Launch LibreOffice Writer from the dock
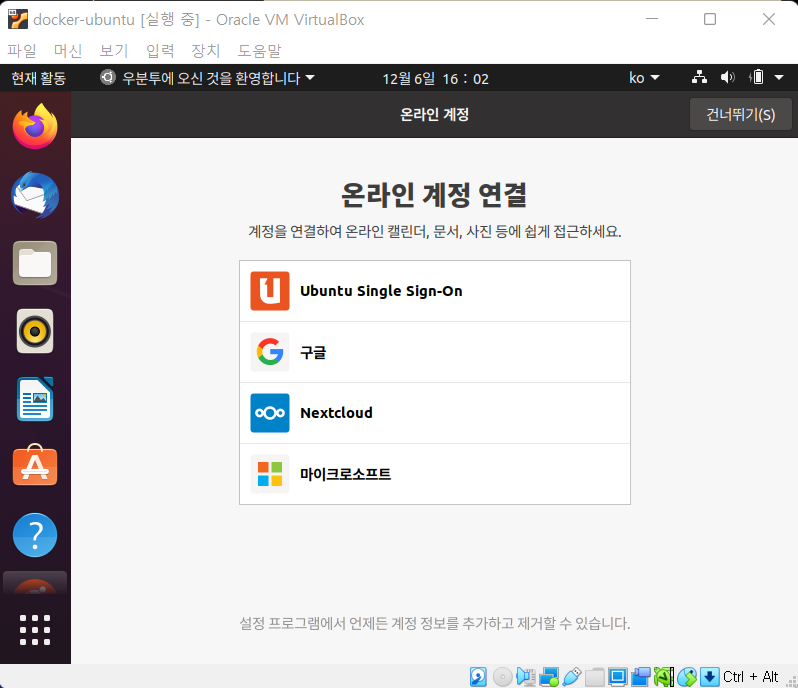 (35, 399)
